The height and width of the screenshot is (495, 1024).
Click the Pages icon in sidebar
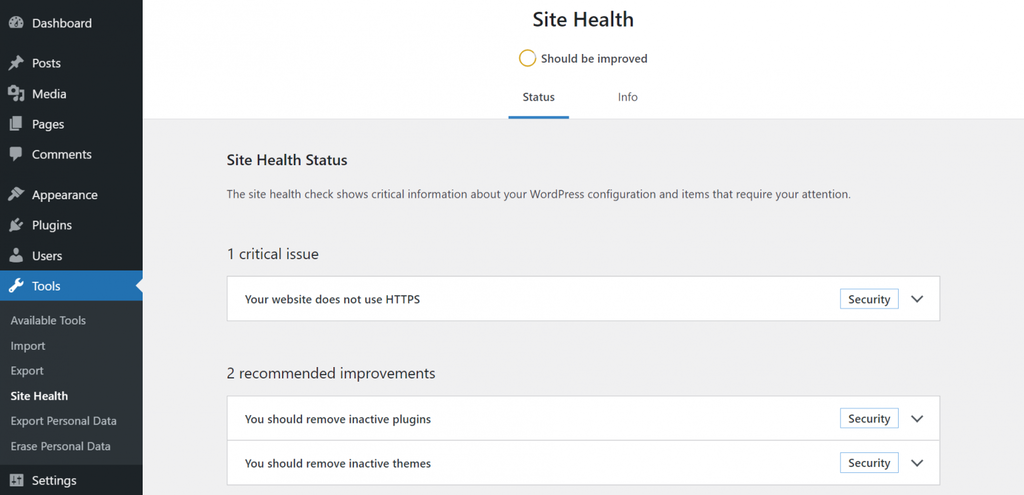pos(16,124)
